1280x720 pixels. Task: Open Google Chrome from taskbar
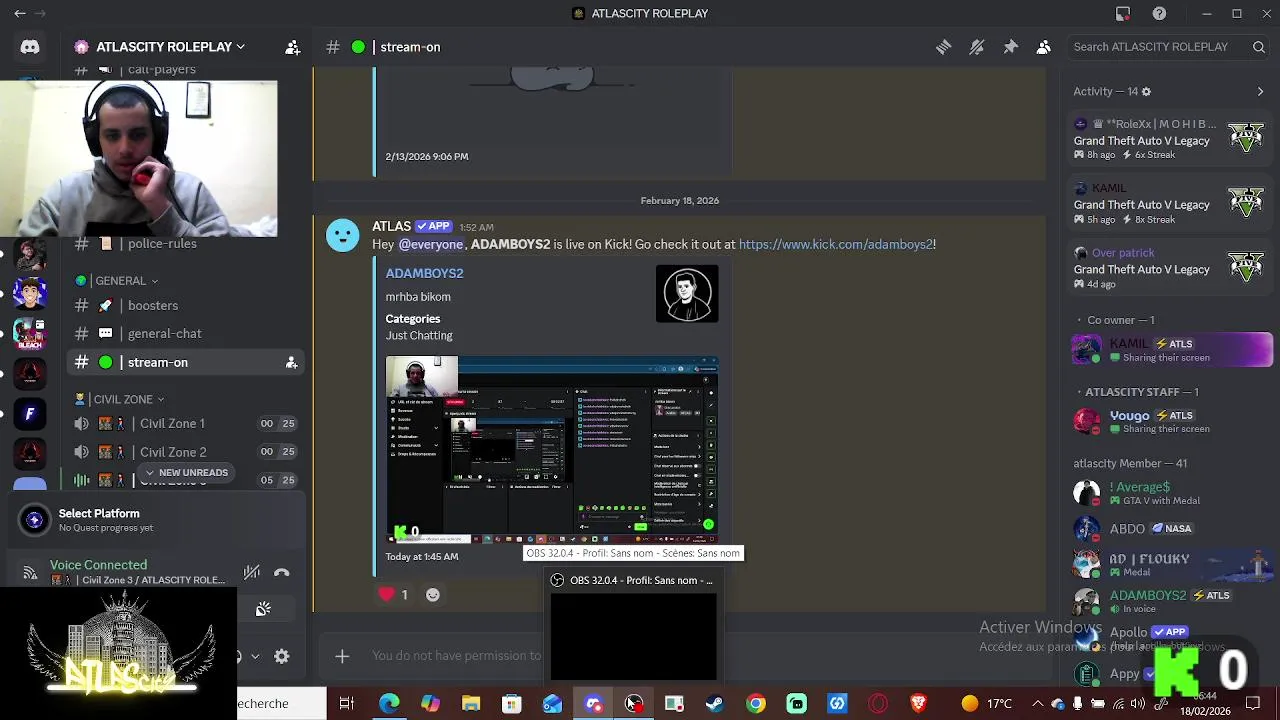click(x=756, y=704)
